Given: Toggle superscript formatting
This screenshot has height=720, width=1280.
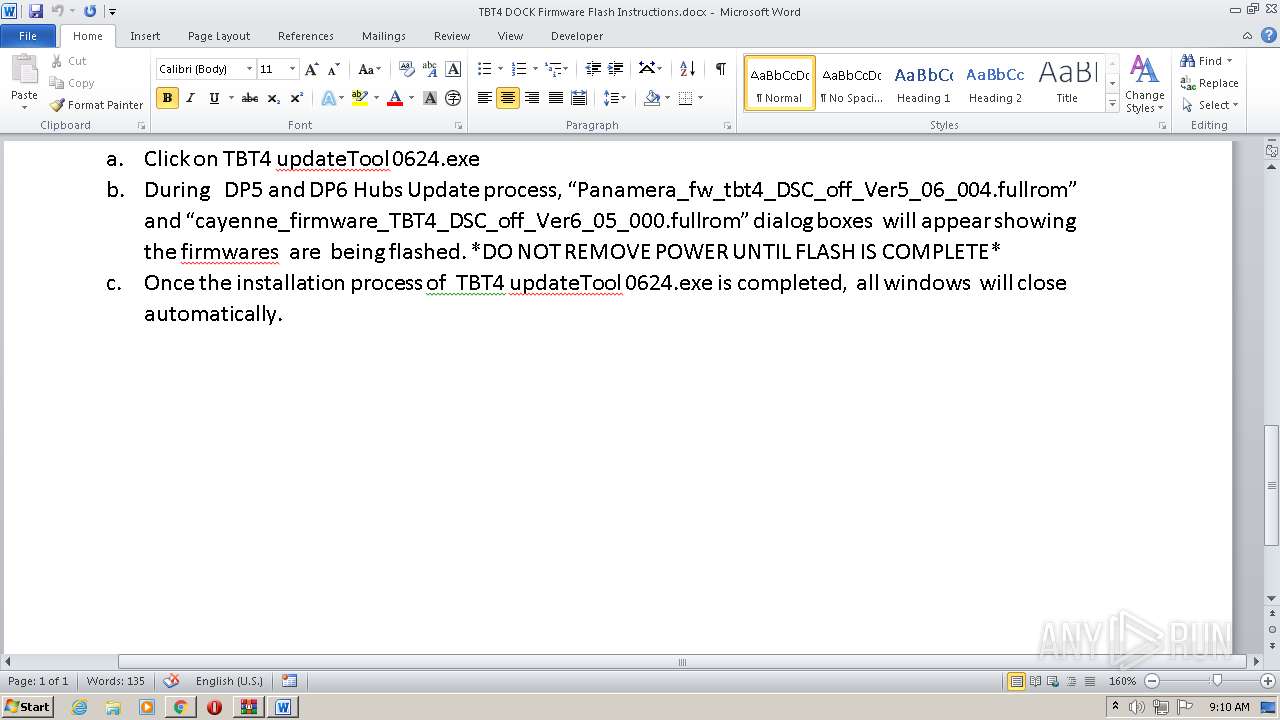Looking at the screenshot, I should pyautogui.click(x=296, y=98).
